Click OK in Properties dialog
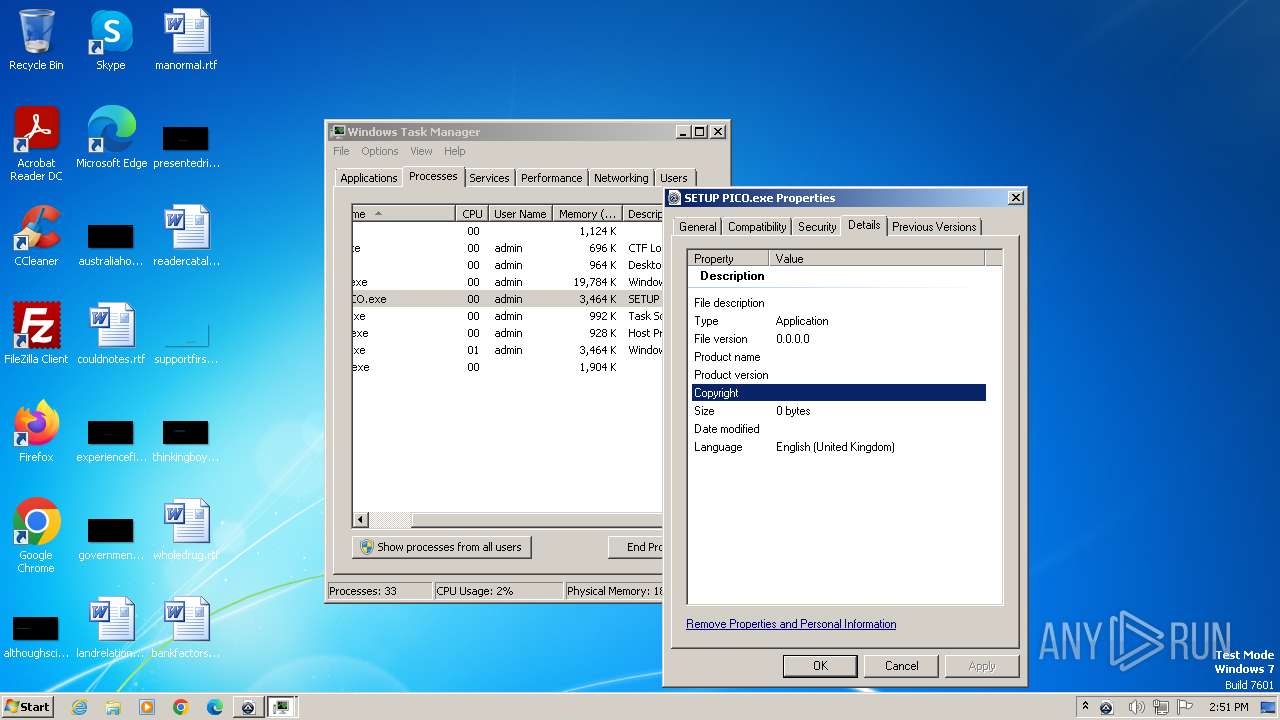This screenshot has height=720, width=1280. tap(820, 666)
